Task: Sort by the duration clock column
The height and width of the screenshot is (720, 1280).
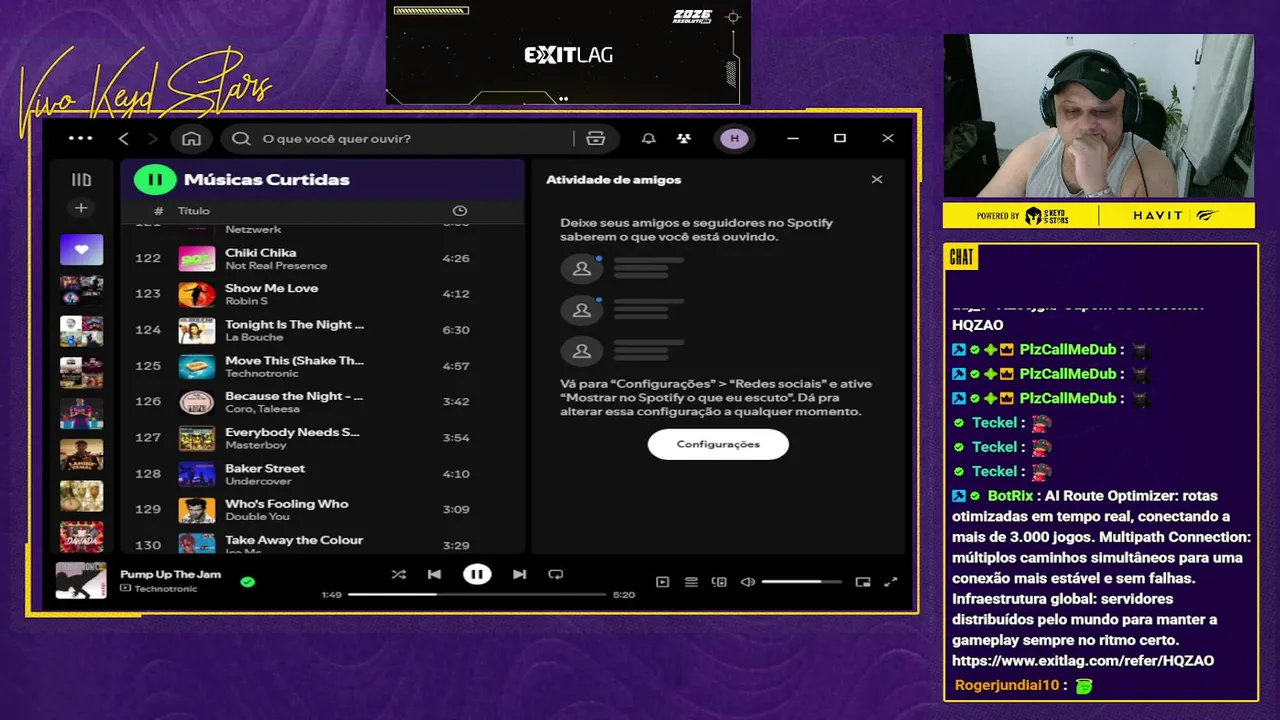Action: 460,211
